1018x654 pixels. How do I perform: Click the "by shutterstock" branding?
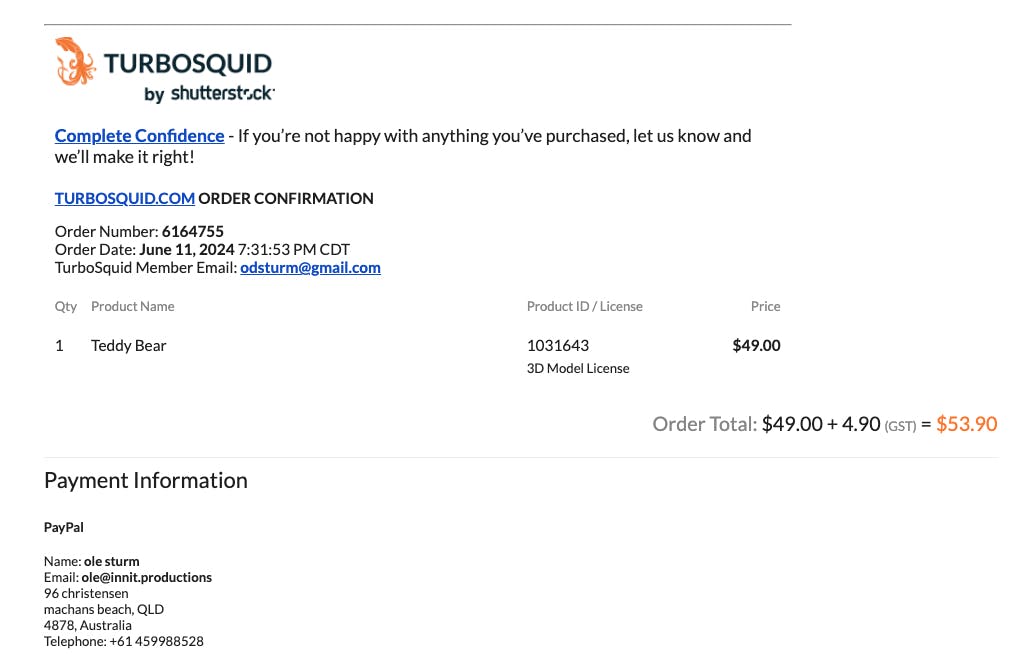(209, 94)
